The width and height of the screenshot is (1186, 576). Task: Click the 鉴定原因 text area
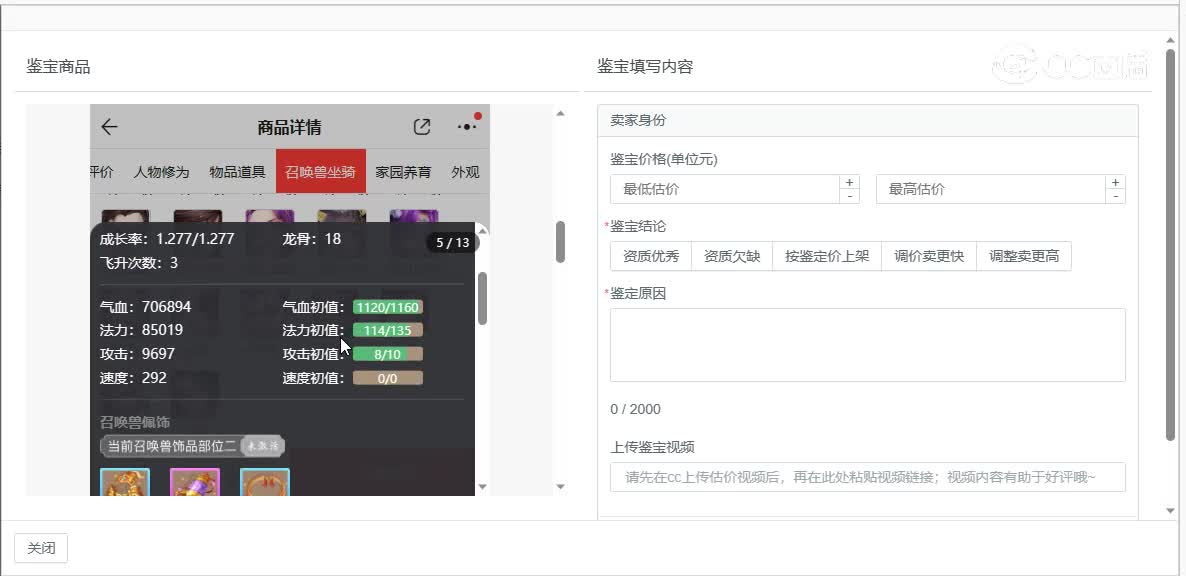(x=867, y=344)
